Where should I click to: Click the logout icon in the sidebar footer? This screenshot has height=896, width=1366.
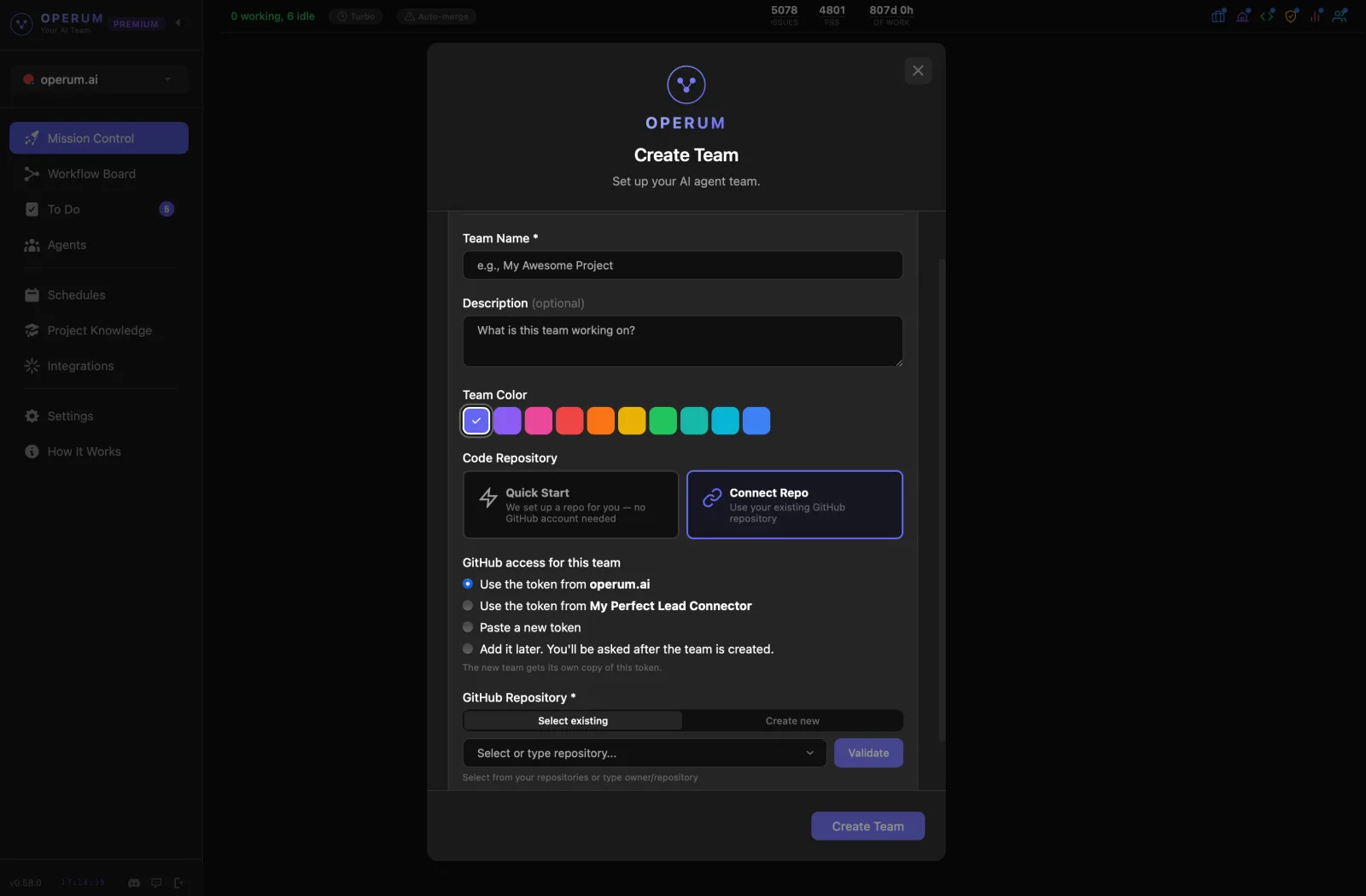(178, 883)
